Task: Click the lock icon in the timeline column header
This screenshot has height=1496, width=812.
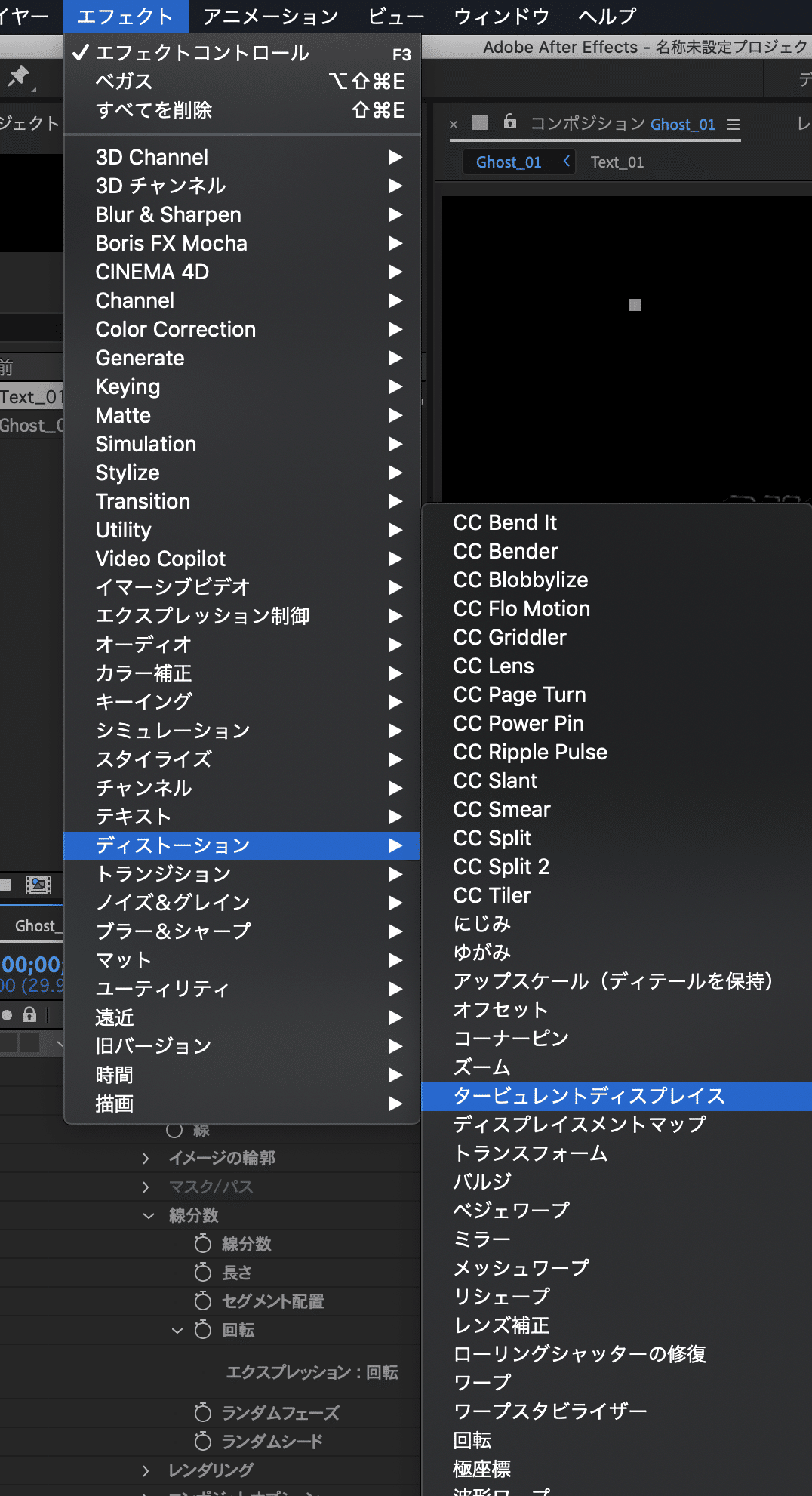Action: pyautogui.click(x=29, y=1014)
